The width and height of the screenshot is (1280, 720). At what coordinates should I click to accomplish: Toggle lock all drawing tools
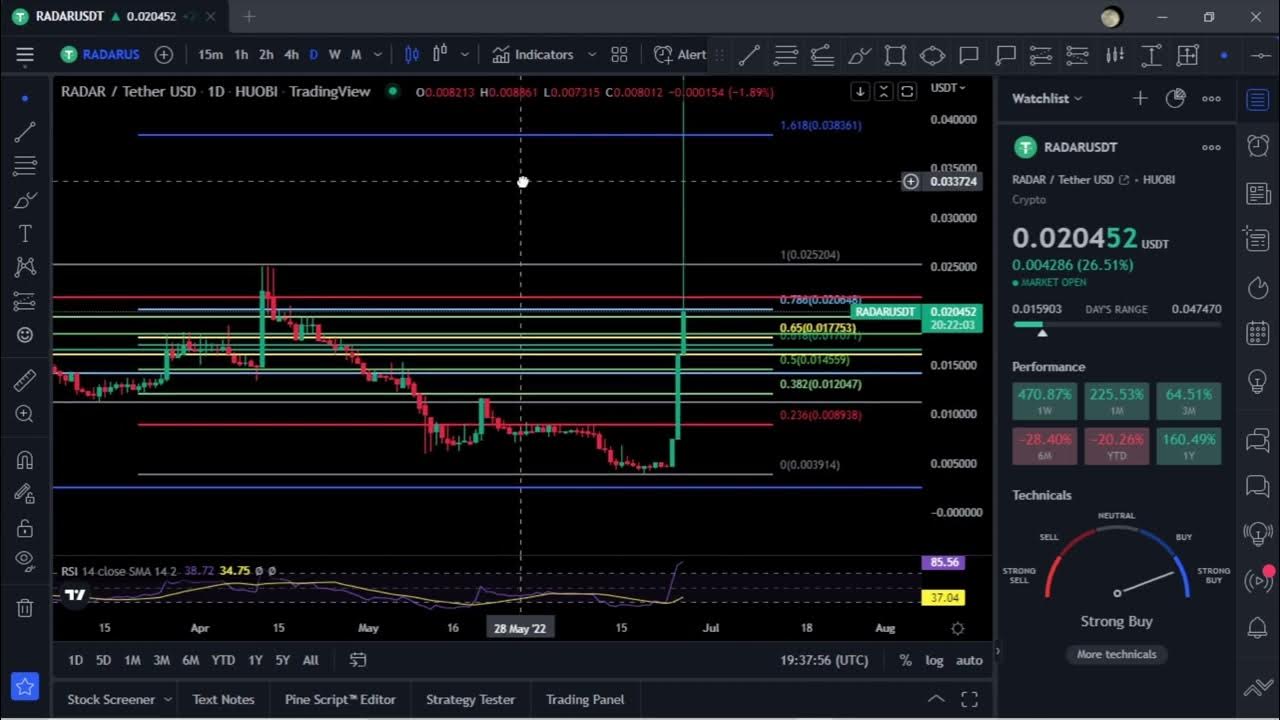point(25,527)
